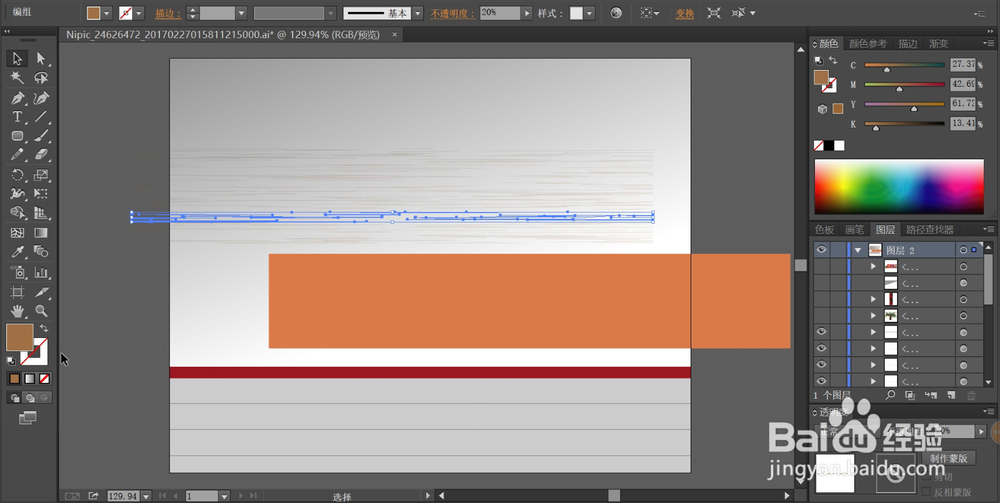Viewport: 1000px width, 503px height.
Task: Delete selection with Layers trash icon
Action: tap(971, 396)
